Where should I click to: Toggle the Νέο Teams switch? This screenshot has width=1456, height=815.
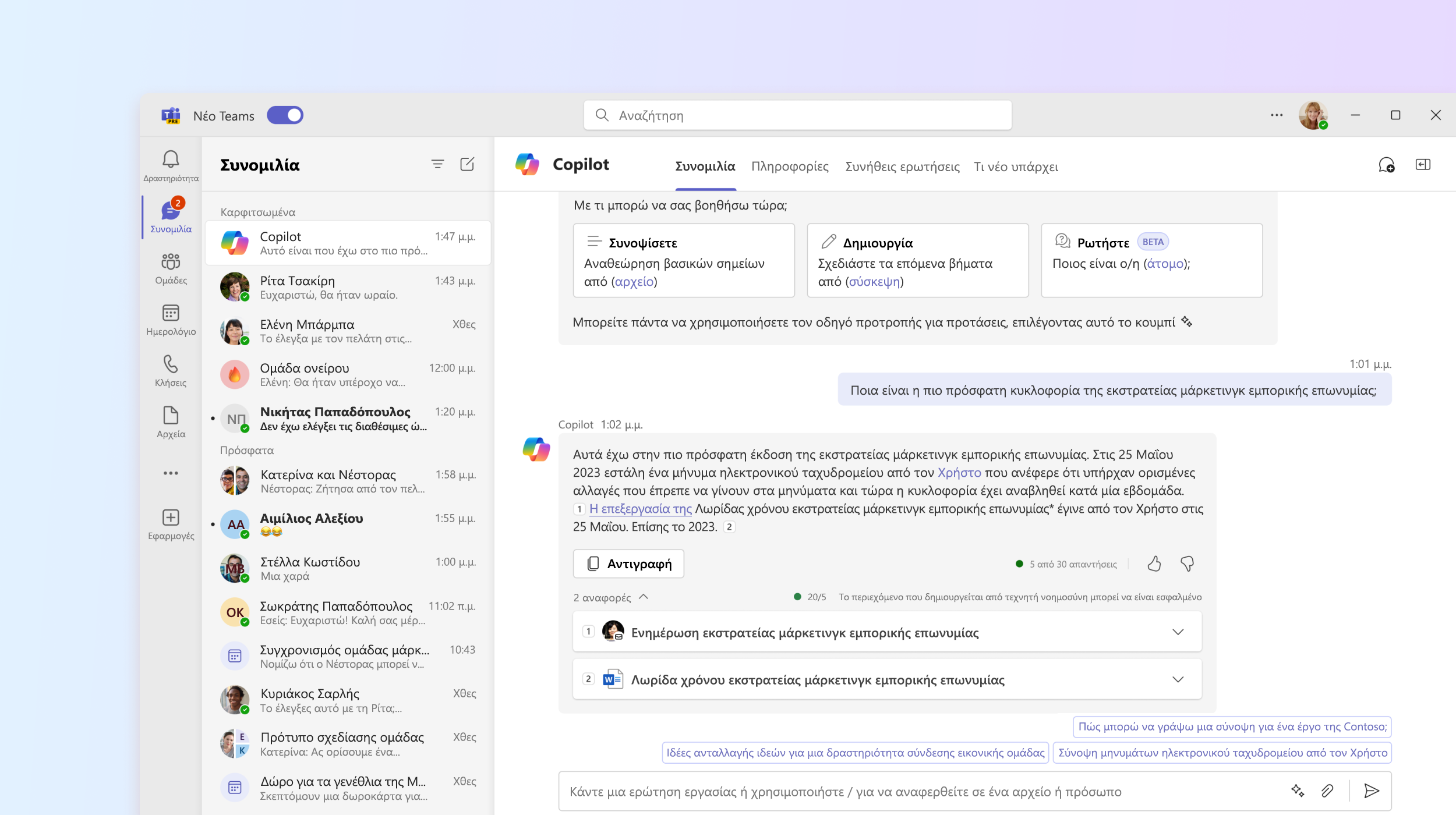(286, 115)
